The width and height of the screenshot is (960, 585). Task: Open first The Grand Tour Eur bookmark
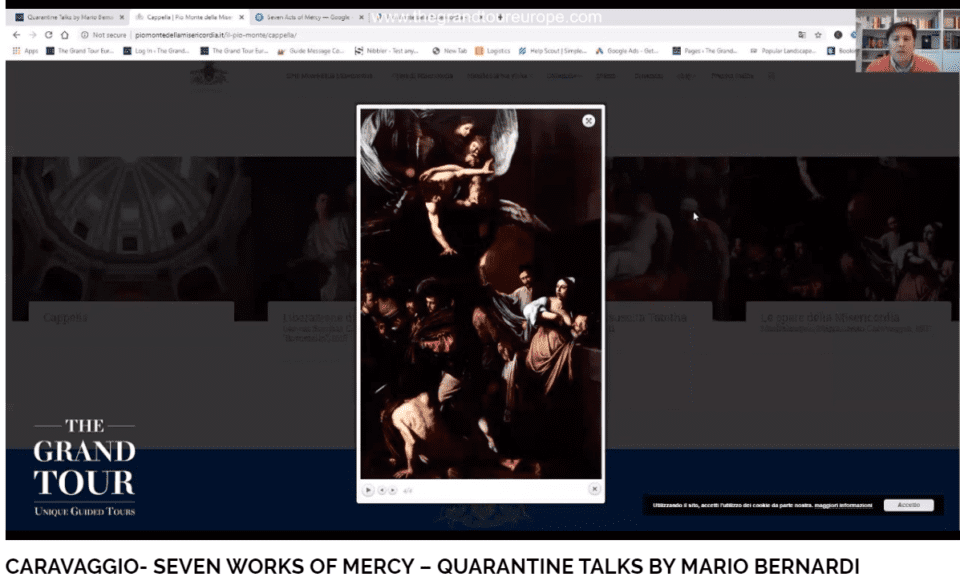click(x=80, y=51)
